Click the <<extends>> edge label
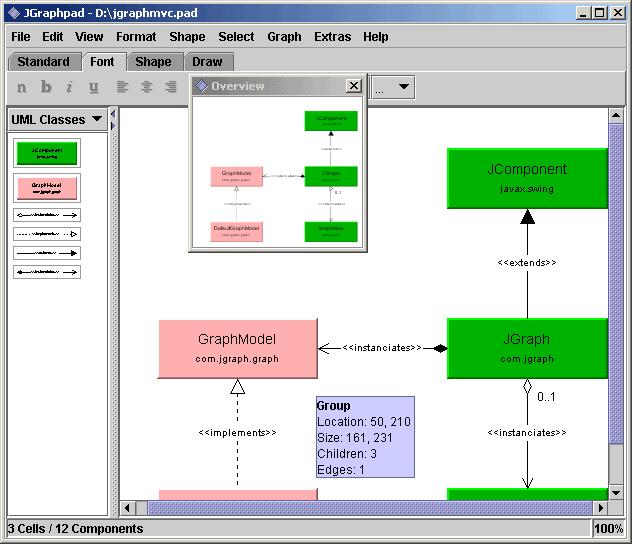Image resolution: width=632 pixels, height=544 pixels. [x=527, y=263]
